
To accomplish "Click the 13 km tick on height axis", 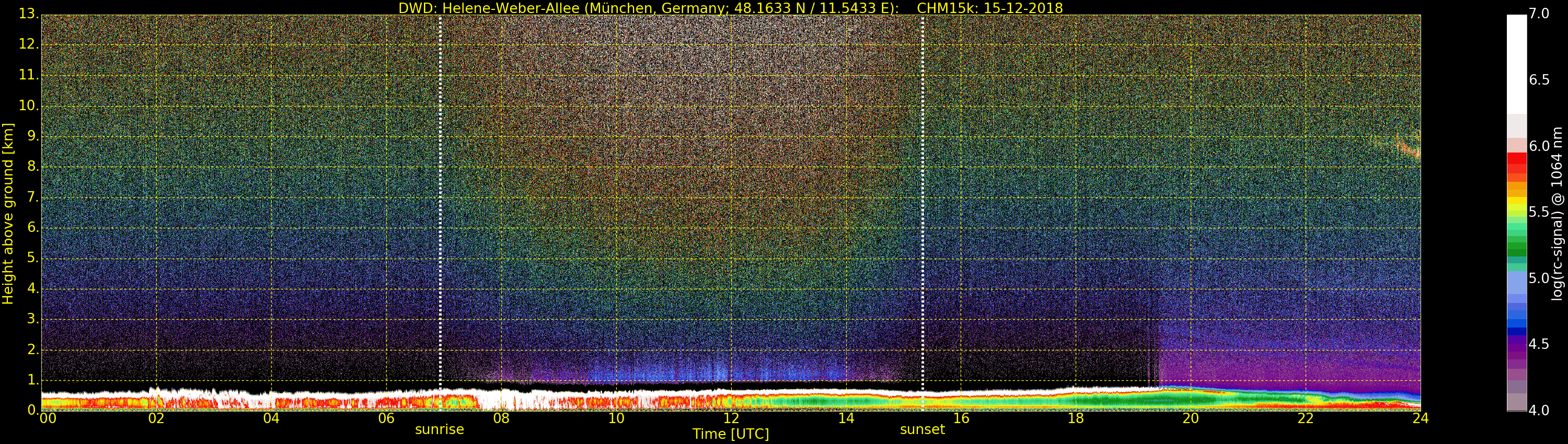I will click(x=27, y=14).
